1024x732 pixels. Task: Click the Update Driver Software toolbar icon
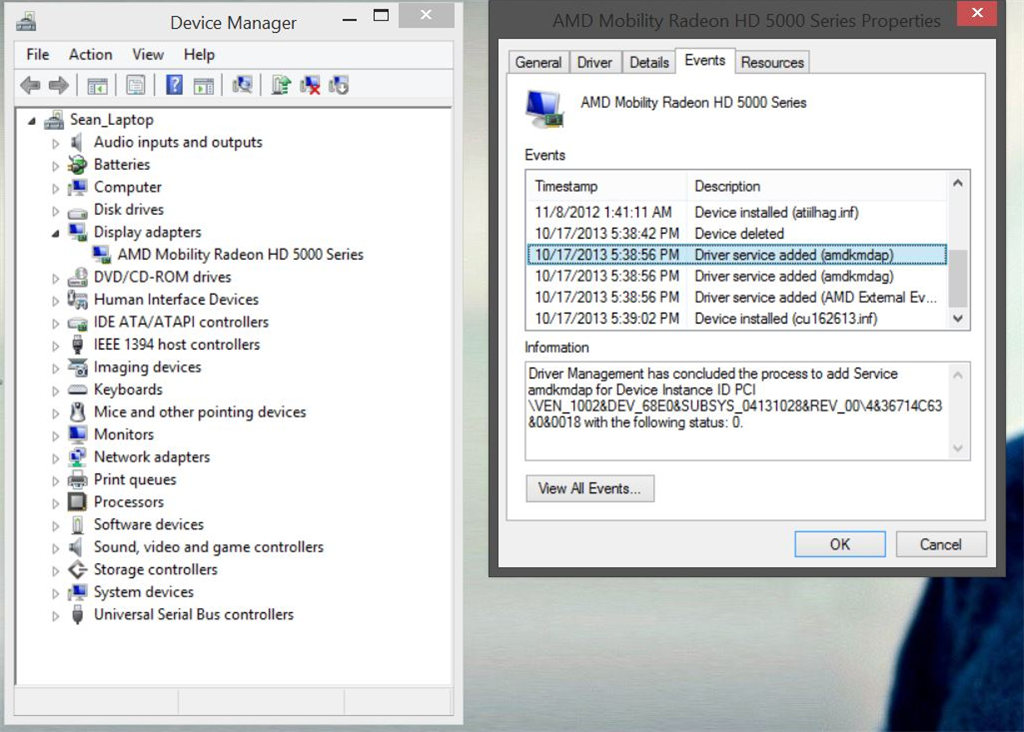(x=281, y=85)
